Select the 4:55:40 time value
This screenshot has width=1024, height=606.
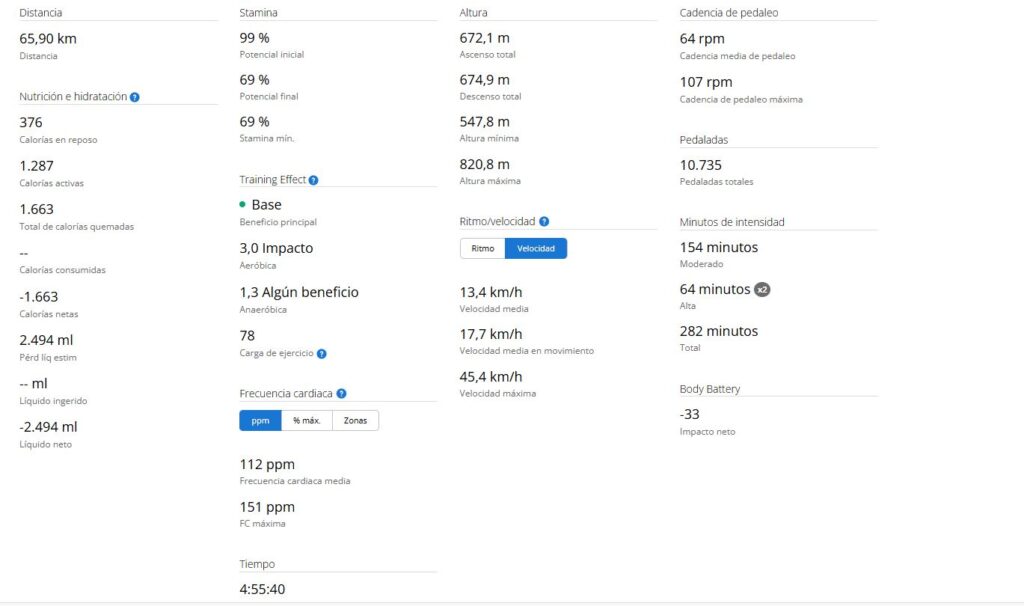pyautogui.click(x=262, y=589)
